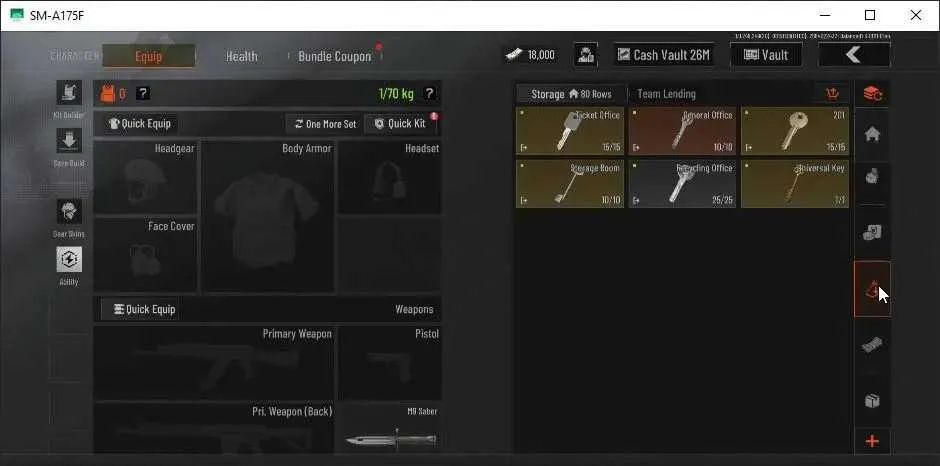
Task: Click the gear Quick Equip button
Action: click(139, 124)
